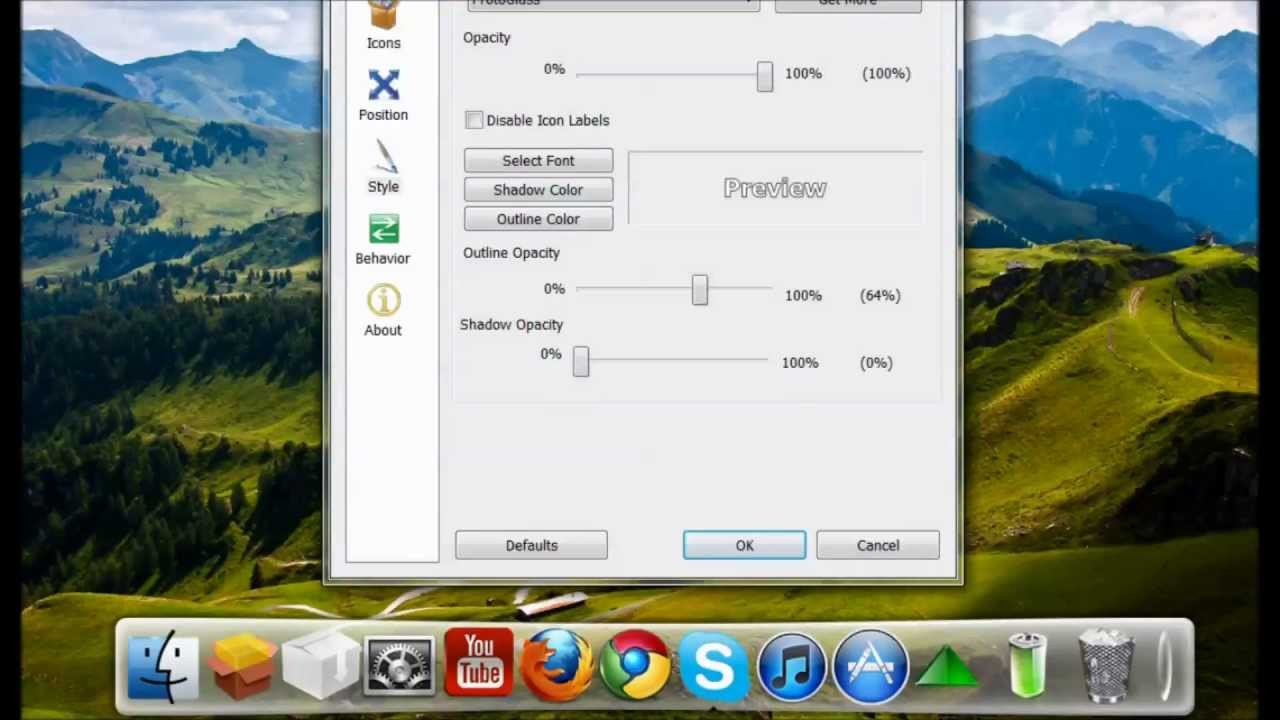Click the Outline Color button

tap(538, 218)
